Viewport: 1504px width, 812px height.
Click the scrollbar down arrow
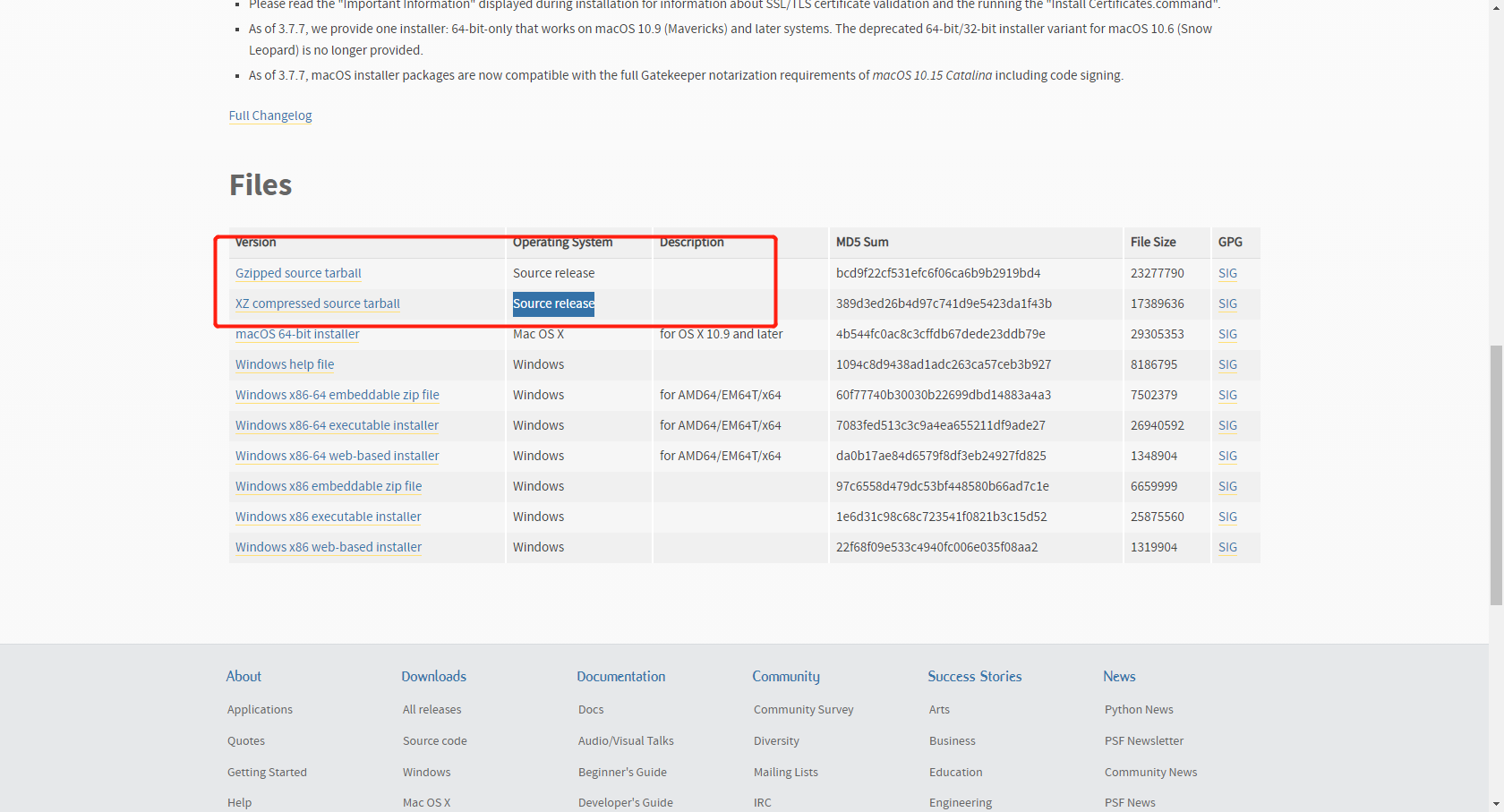1496,804
